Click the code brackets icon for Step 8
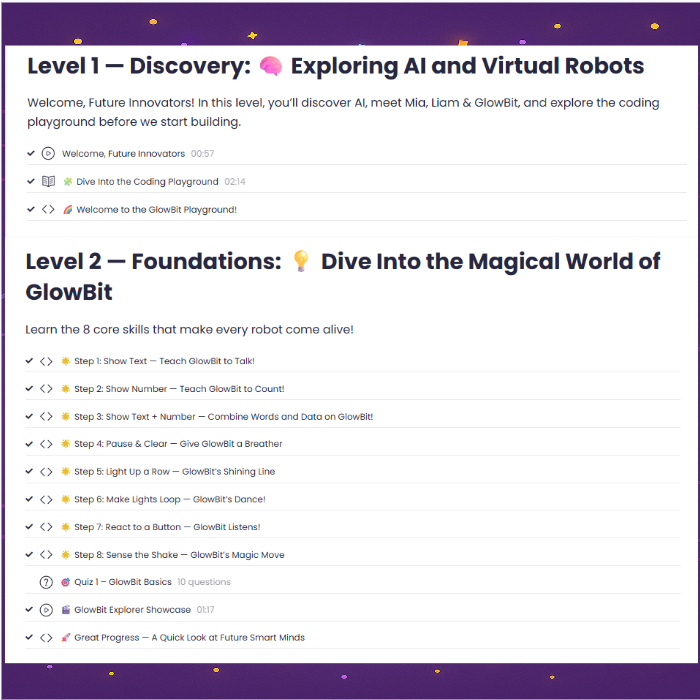 (47, 554)
